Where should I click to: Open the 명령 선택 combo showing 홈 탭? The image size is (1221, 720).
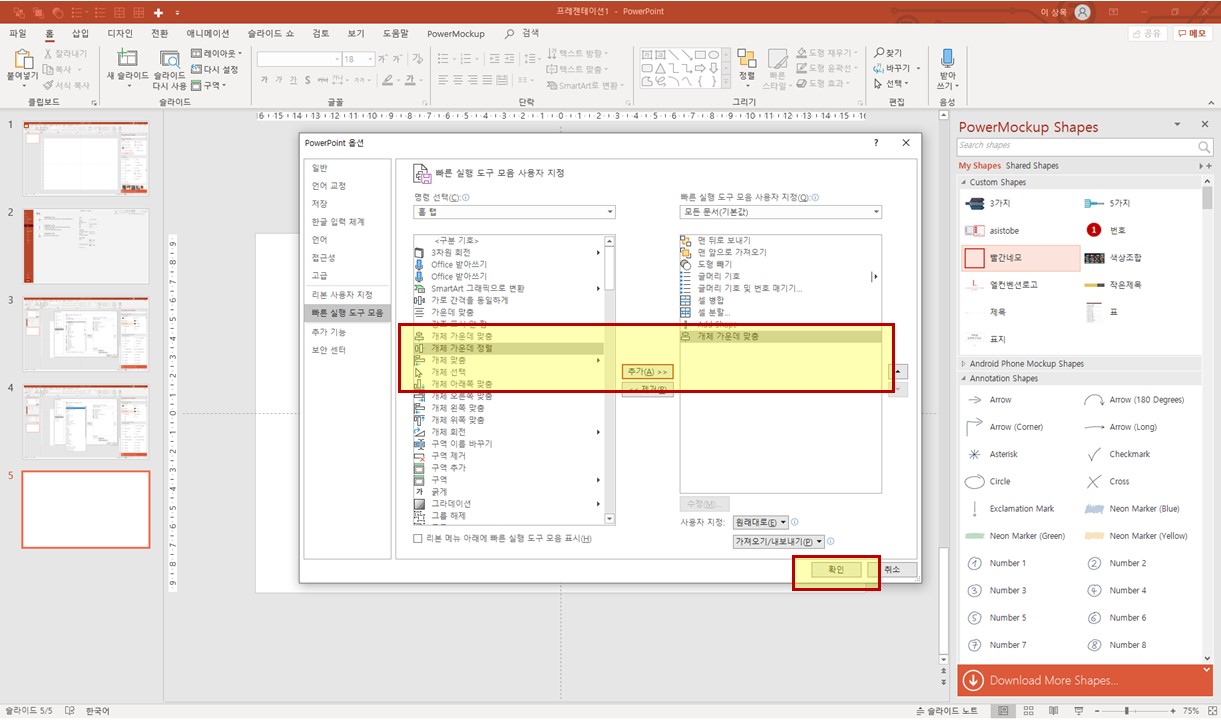click(x=514, y=212)
